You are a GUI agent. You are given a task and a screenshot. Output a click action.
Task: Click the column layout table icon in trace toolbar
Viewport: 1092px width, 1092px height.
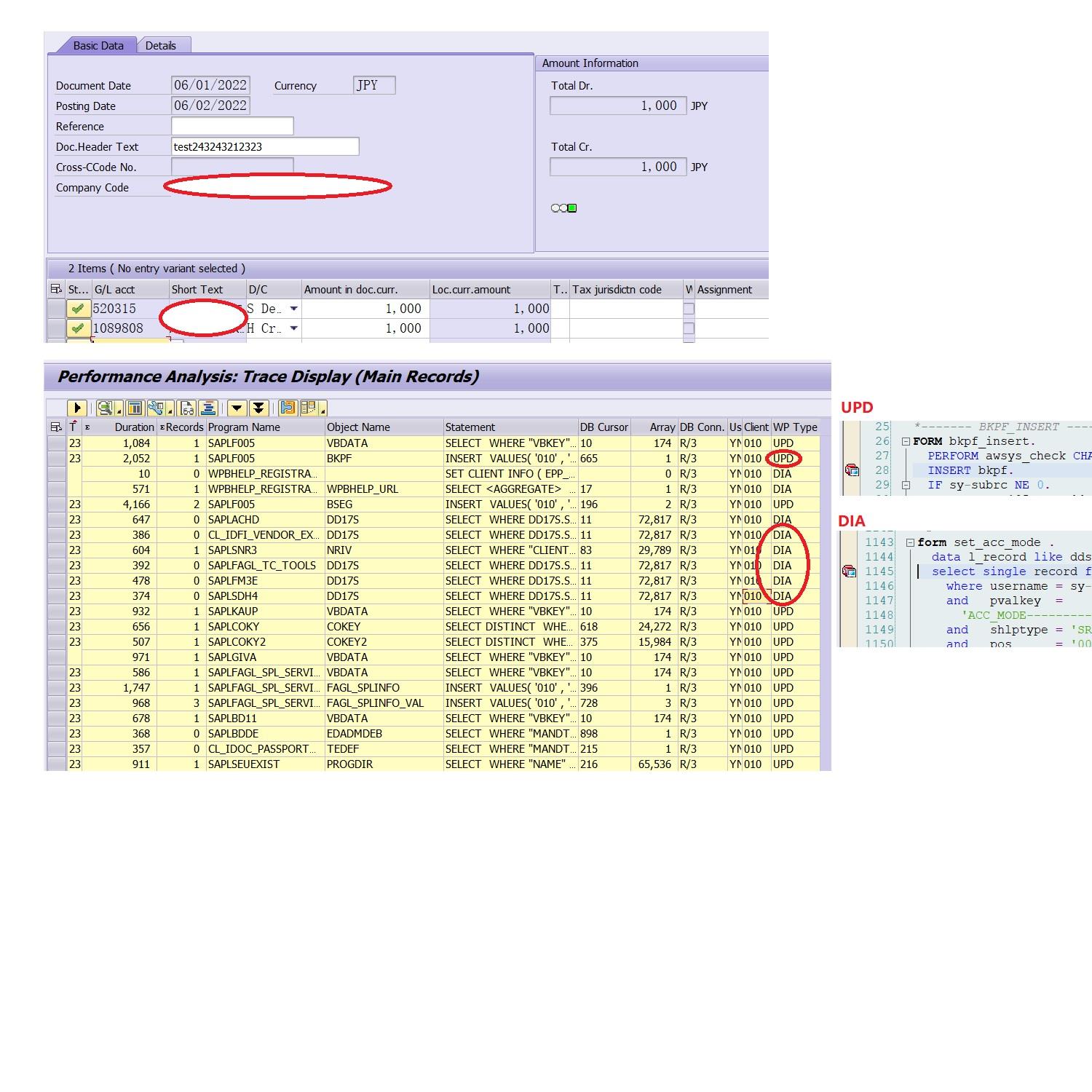coord(135,408)
